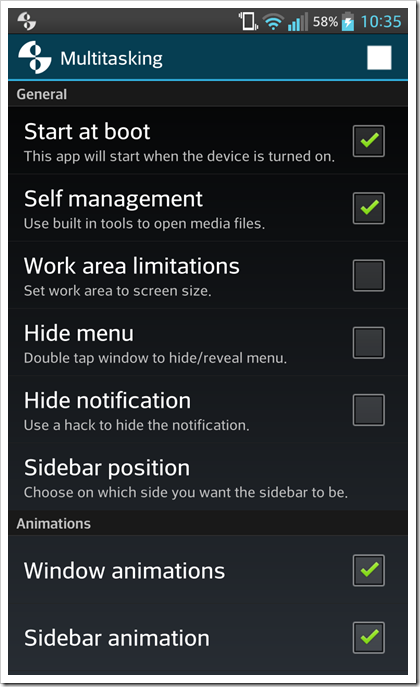420x687 pixels.
Task: Toggle off the Window animations checkbox
Action: tap(369, 570)
